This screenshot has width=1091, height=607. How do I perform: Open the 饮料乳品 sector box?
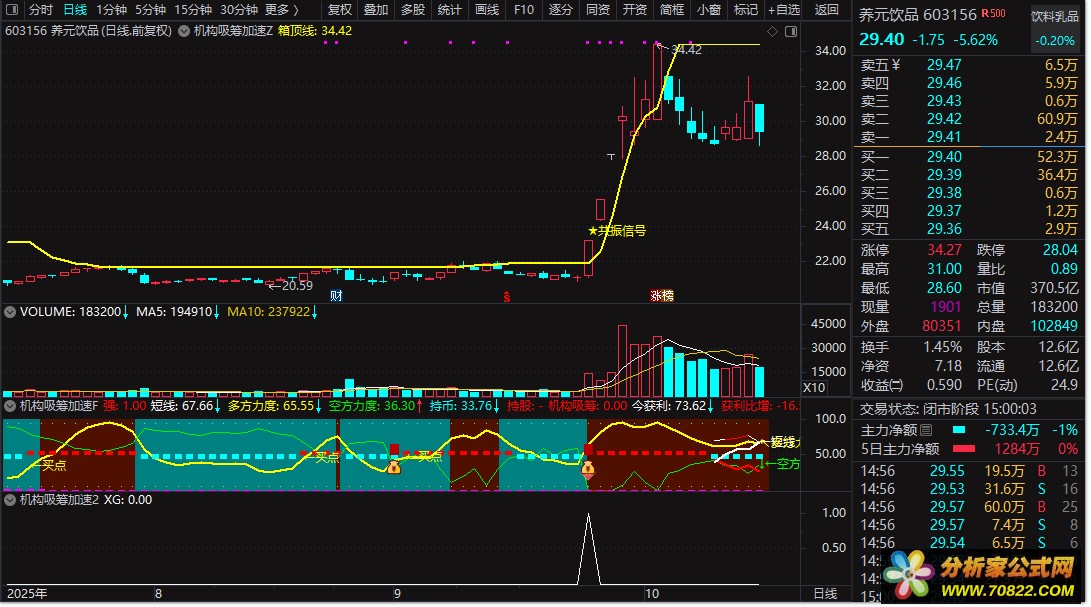click(1055, 29)
